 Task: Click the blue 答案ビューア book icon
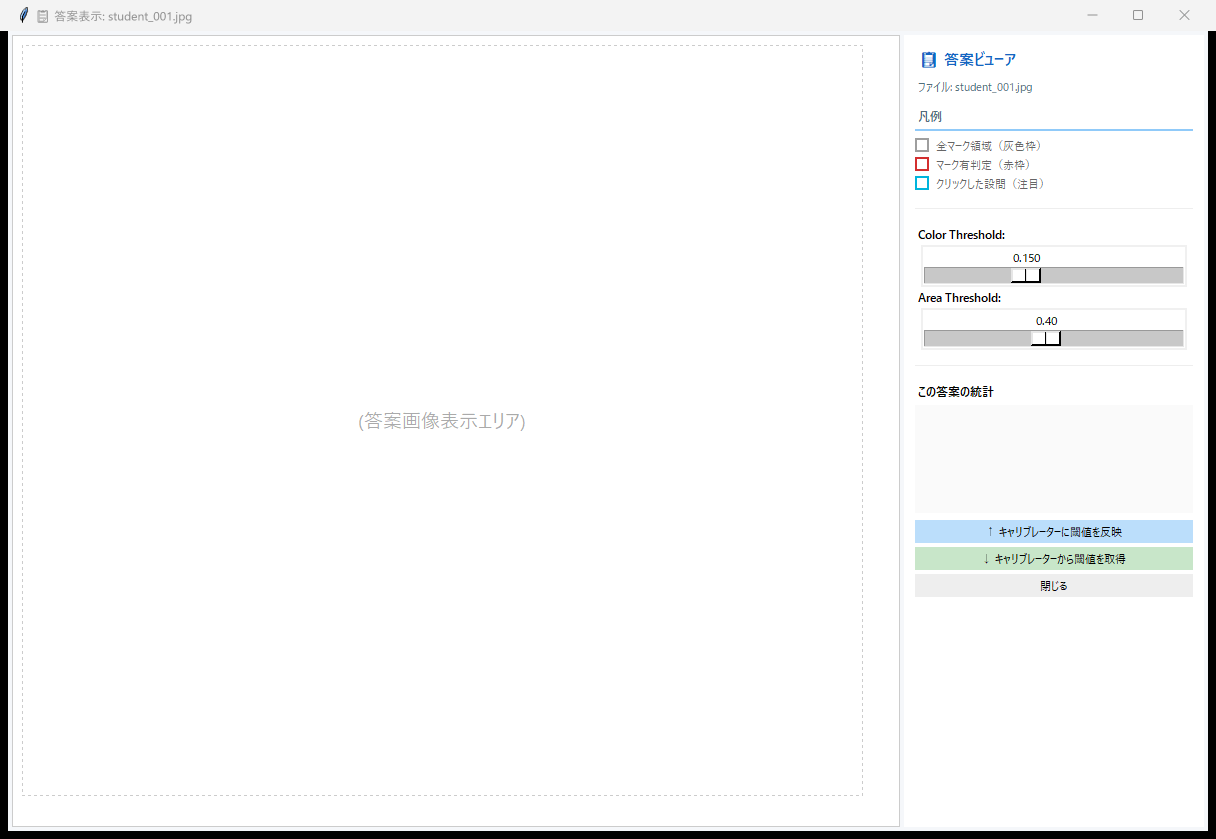click(929, 59)
